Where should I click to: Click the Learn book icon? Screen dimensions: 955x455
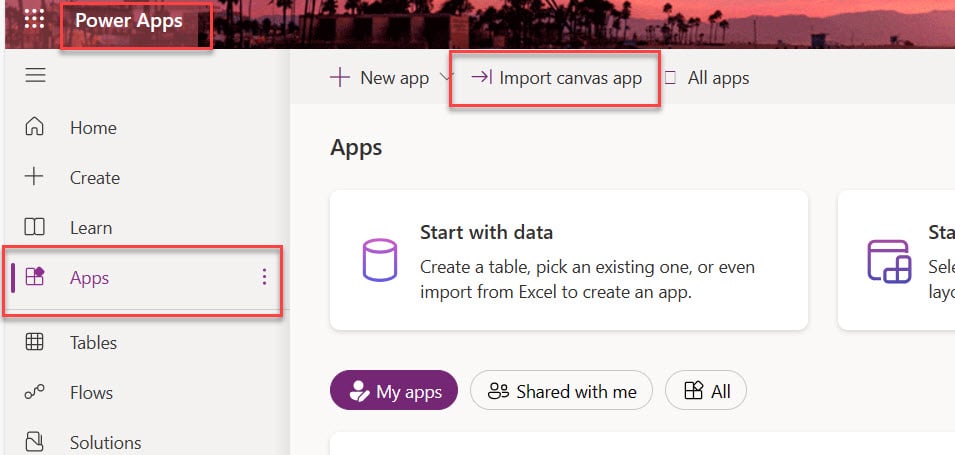coord(34,227)
